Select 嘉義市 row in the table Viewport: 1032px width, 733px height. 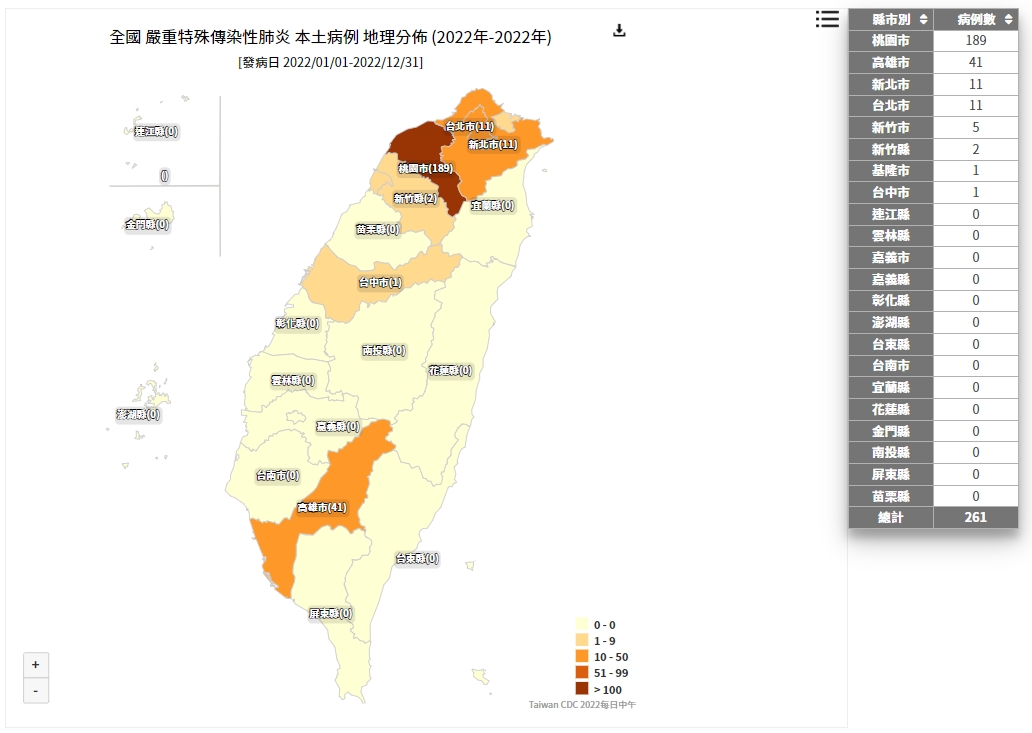[933, 257]
